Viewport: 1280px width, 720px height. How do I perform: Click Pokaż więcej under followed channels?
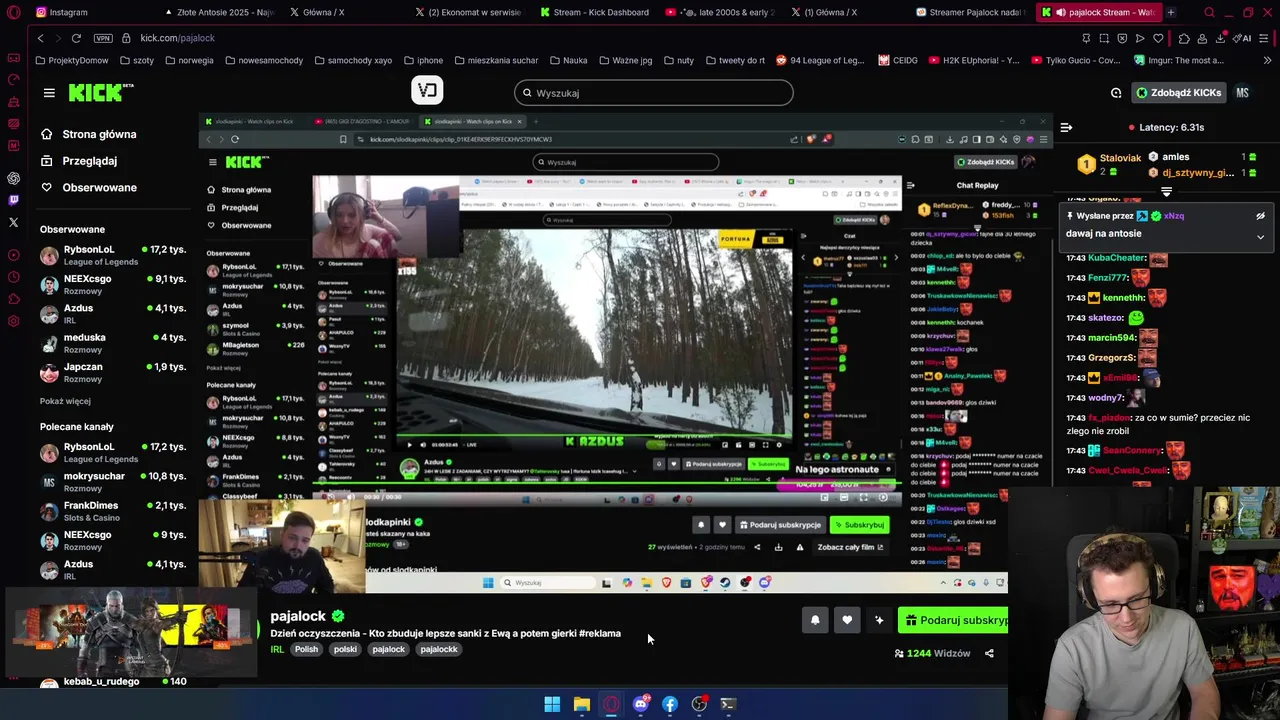pos(65,401)
